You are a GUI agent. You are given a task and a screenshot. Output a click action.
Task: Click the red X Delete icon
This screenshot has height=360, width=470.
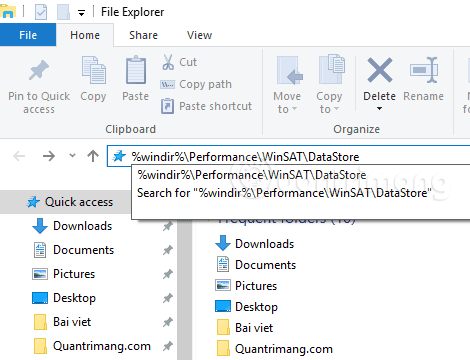[x=380, y=70]
